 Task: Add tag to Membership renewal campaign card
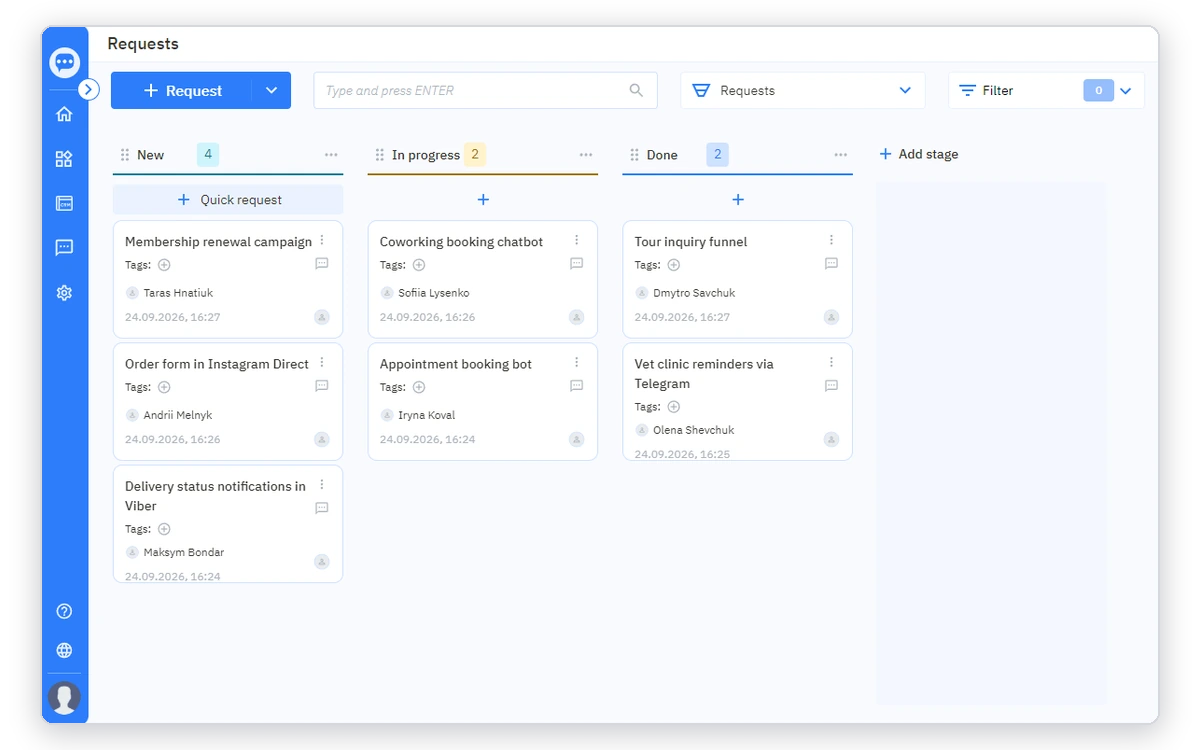[164, 265]
